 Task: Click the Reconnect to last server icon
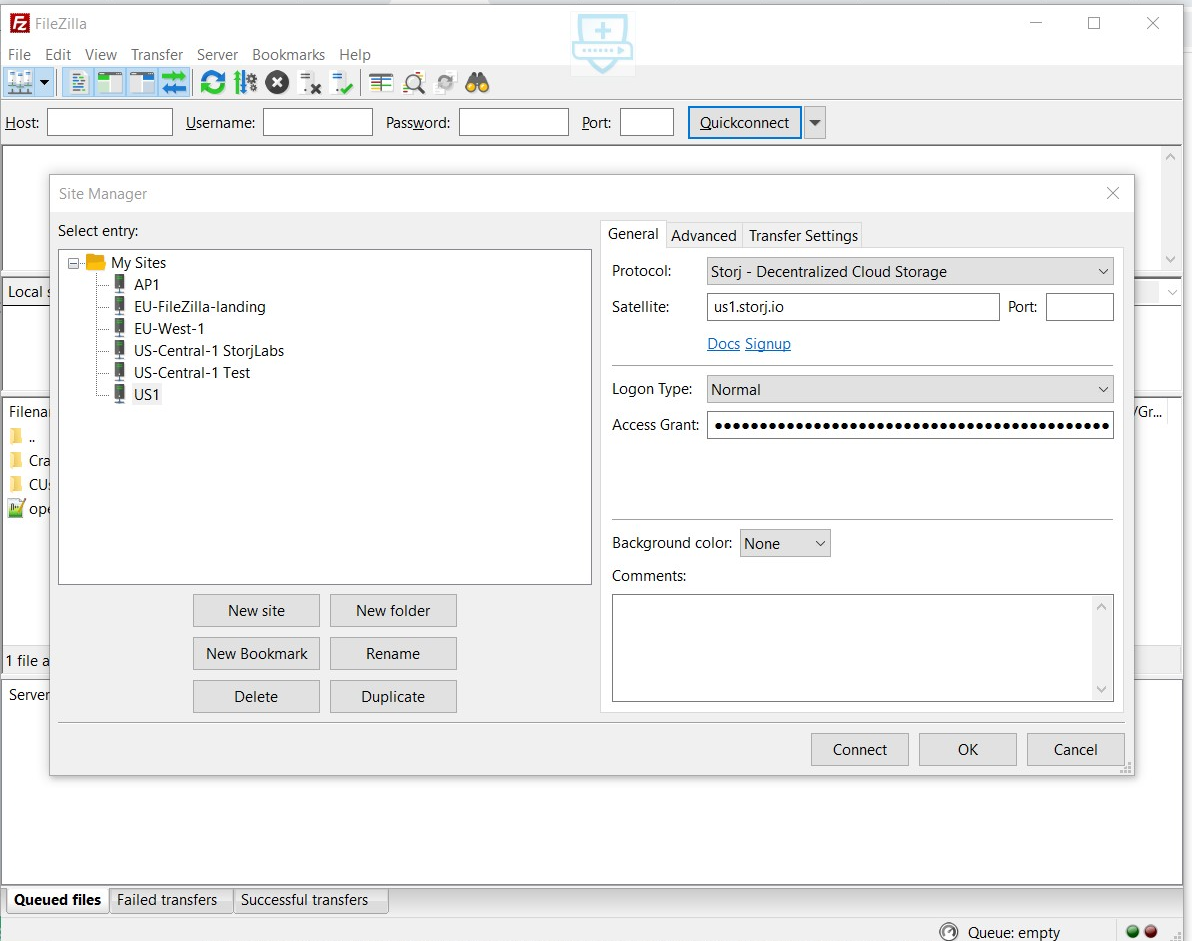tap(342, 82)
